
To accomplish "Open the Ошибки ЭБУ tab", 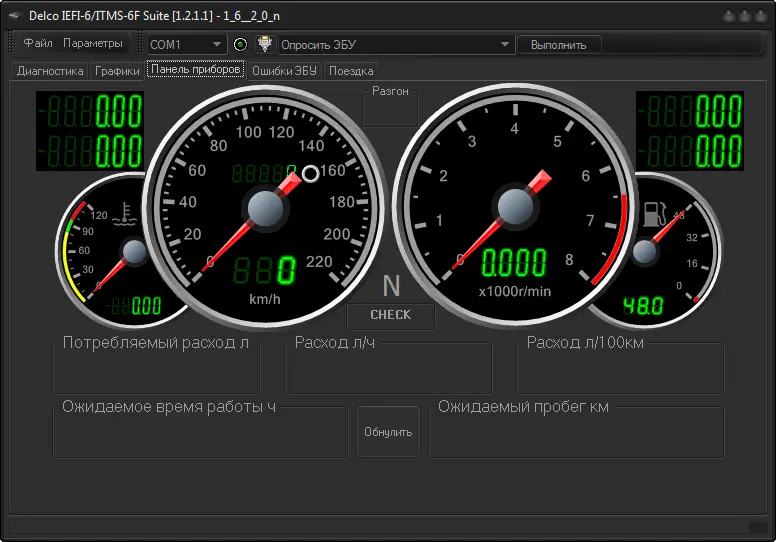I will coord(284,71).
